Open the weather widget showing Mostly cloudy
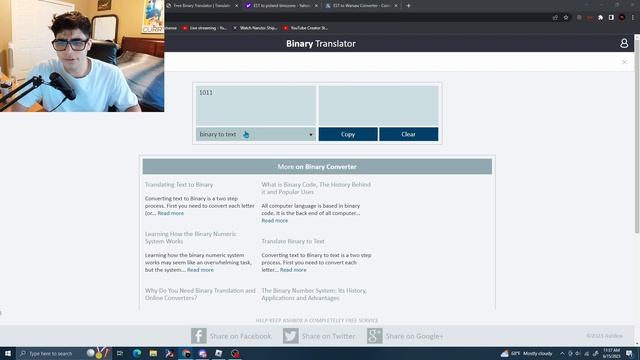Image resolution: width=640 pixels, height=360 pixels. (x=527, y=353)
